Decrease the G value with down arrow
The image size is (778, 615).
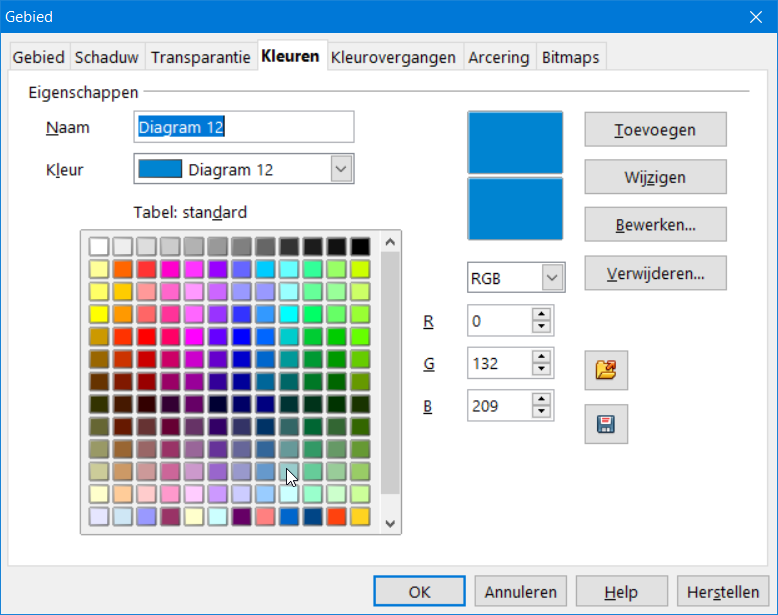[541, 369]
